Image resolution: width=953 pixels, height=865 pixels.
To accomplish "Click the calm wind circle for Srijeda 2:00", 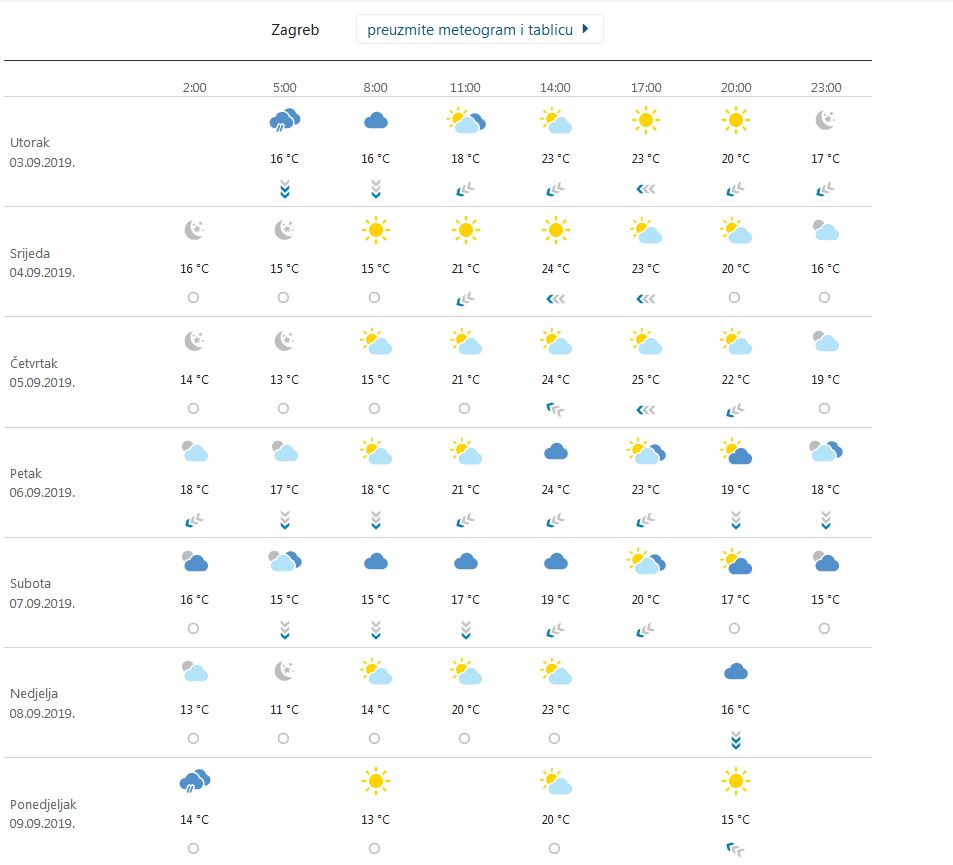I will 193,298.
